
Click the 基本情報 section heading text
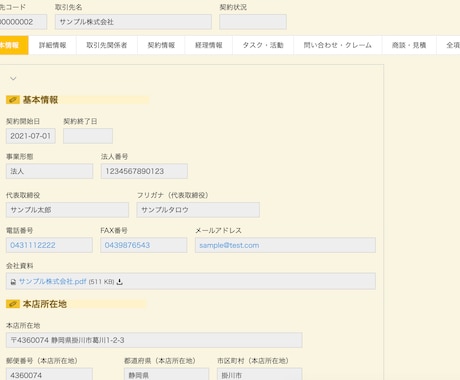[x=40, y=100]
